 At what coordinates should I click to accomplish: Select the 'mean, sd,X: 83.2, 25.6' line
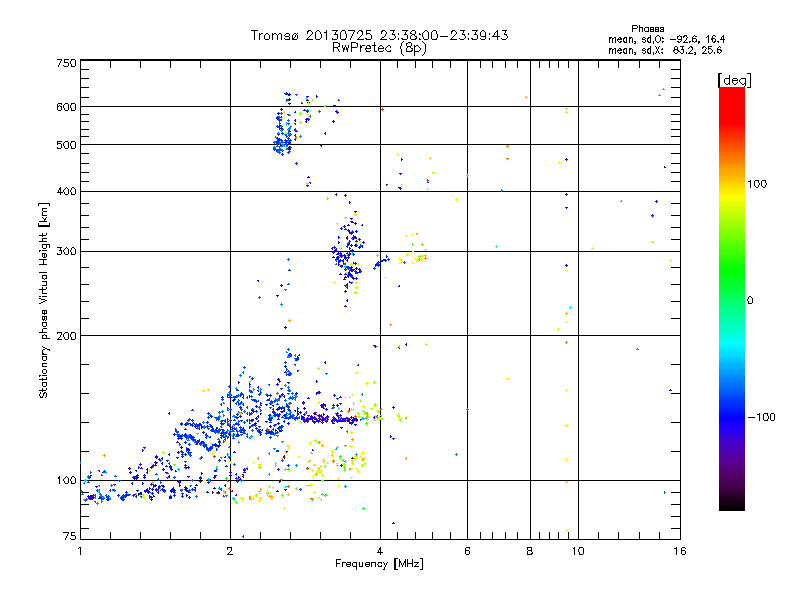click(665, 50)
